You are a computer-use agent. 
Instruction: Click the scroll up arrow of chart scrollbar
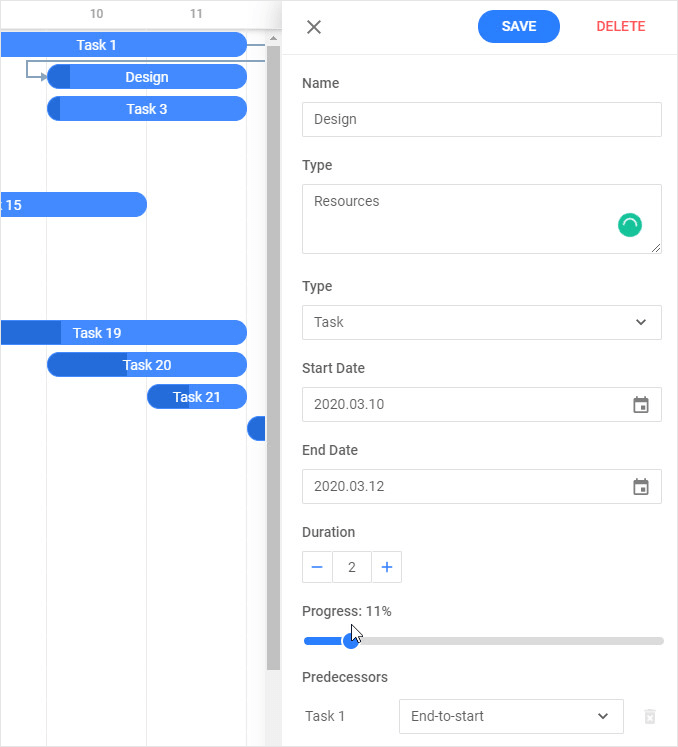[x=273, y=38]
